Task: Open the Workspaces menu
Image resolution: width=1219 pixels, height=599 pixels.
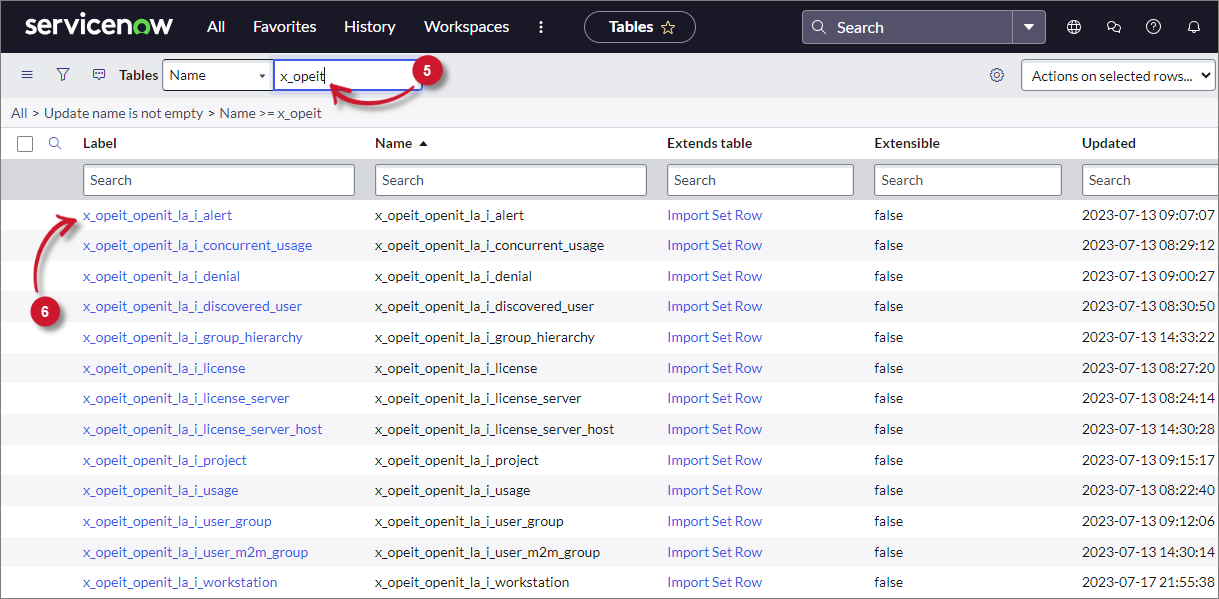Action: click(466, 27)
